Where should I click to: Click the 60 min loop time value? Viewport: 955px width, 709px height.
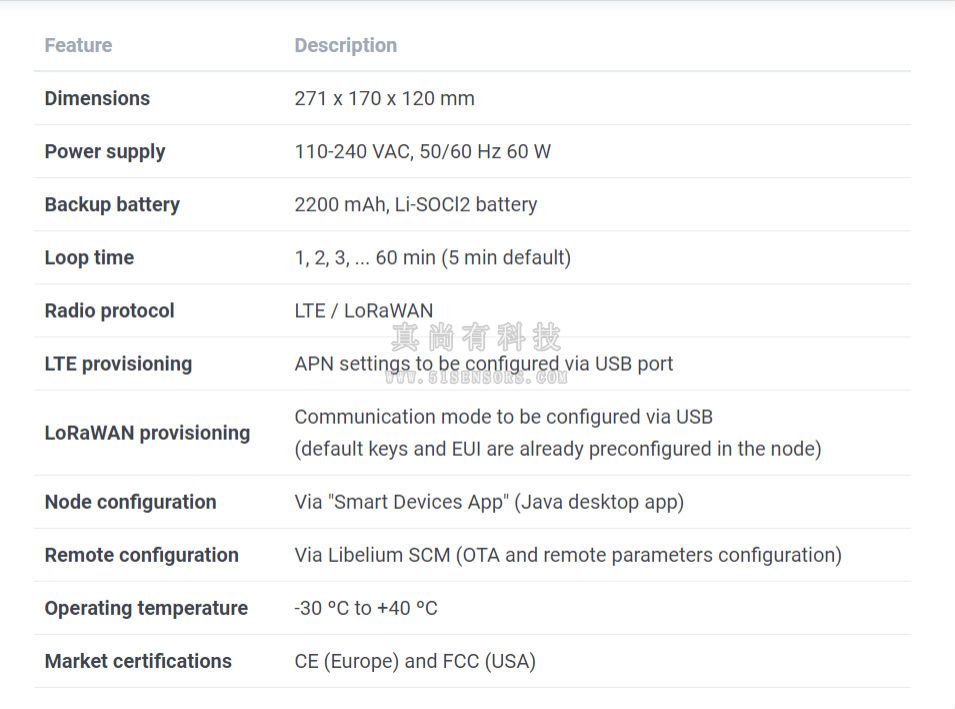[432, 258]
